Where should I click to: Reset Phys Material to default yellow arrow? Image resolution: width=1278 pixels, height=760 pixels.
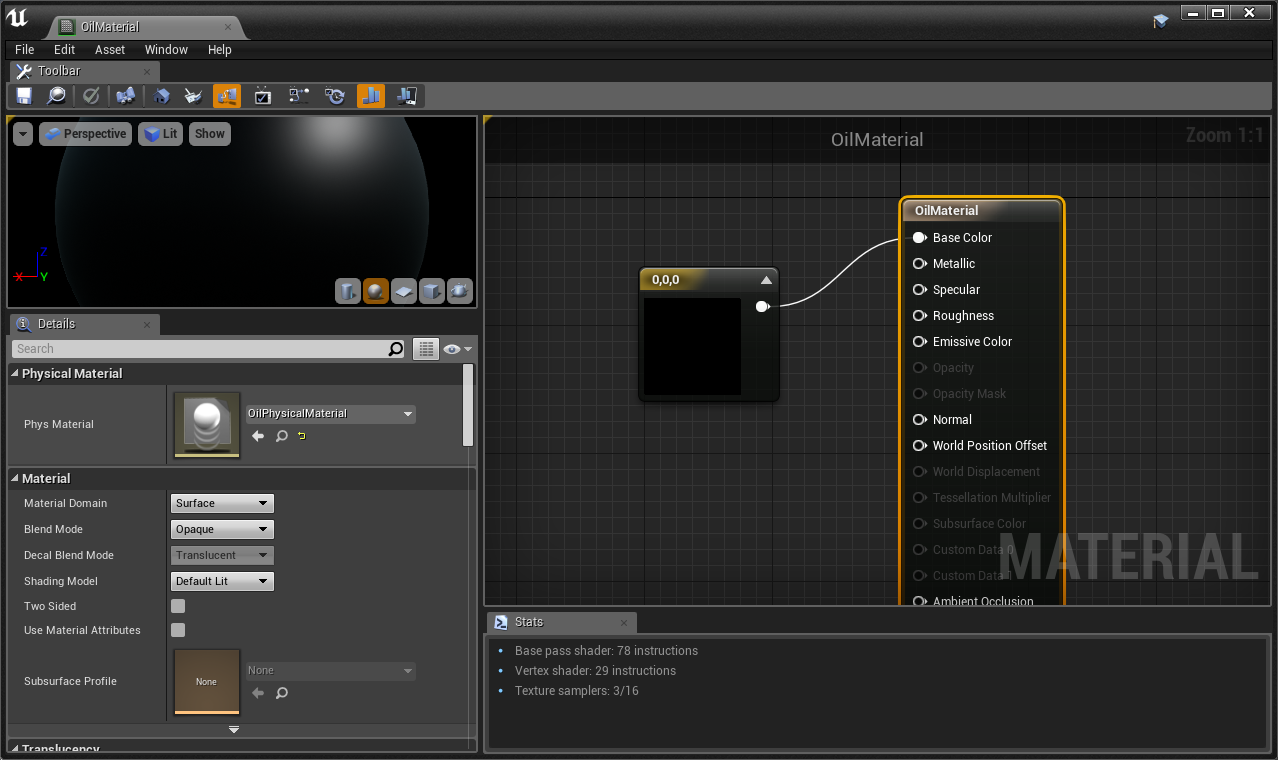point(302,436)
